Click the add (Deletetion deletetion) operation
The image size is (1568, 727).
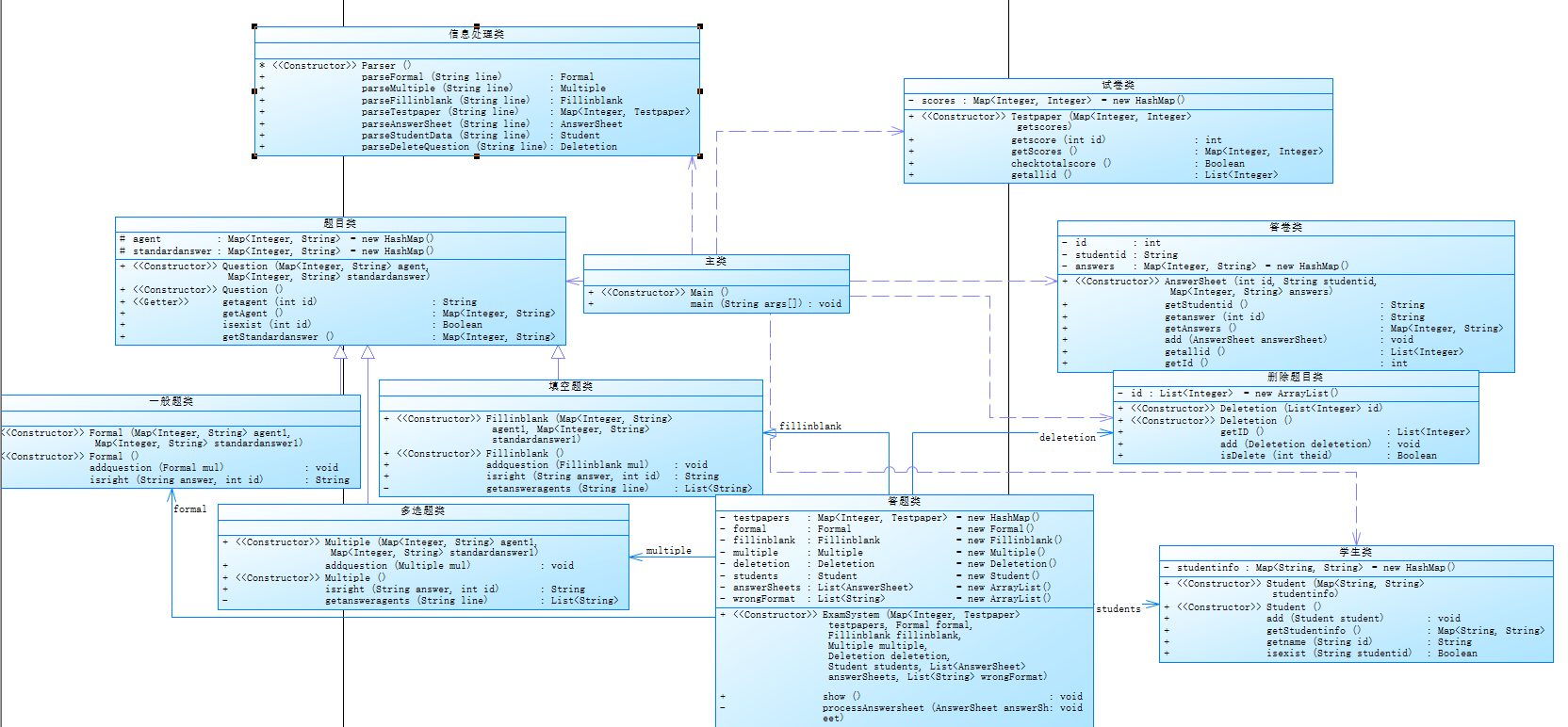pos(1296,444)
